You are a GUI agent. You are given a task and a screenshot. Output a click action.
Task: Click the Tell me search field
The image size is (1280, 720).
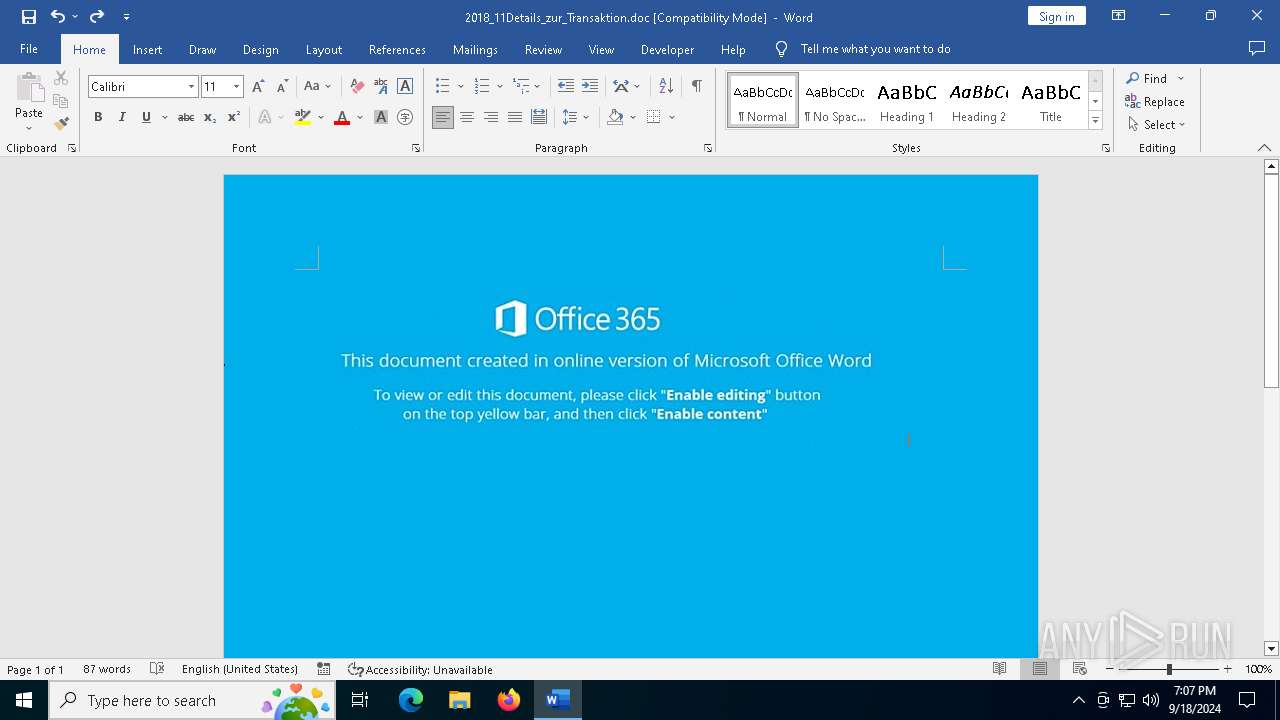tap(875, 49)
